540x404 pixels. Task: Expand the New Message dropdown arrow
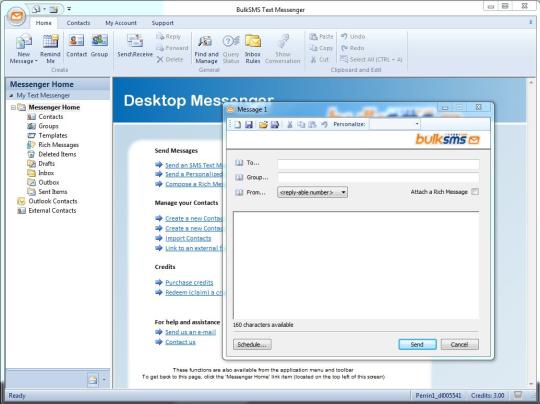coord(36,61)
